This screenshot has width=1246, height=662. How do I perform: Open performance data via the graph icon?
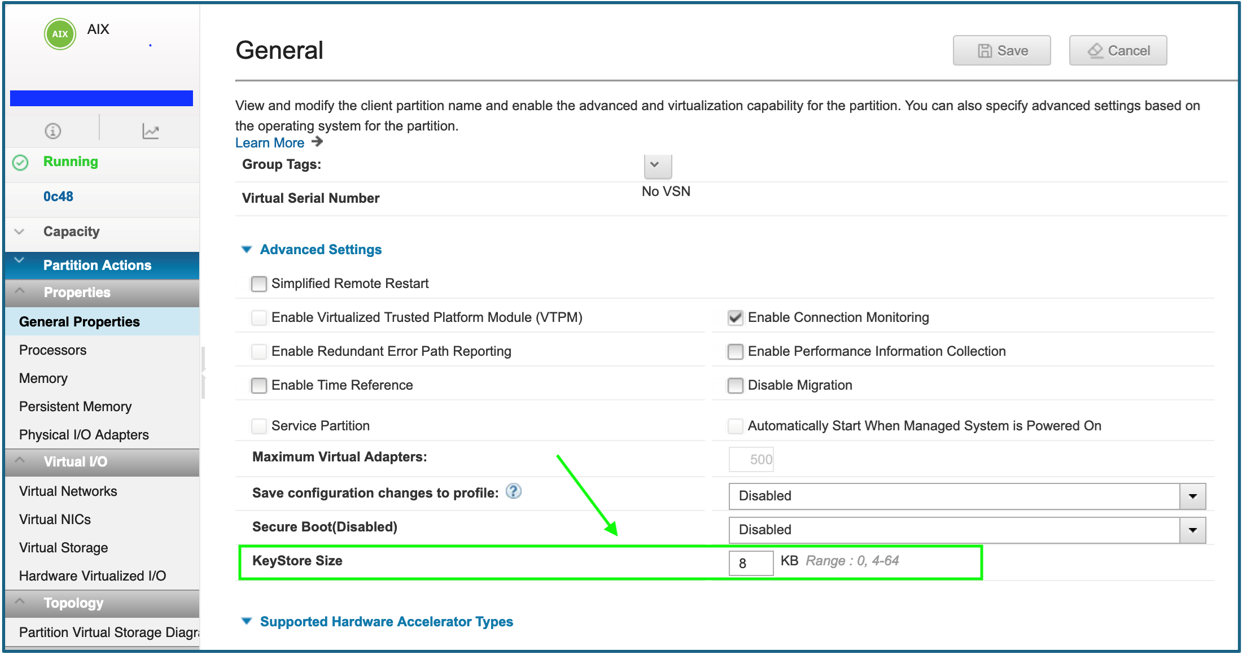click(x=149, y=130)
